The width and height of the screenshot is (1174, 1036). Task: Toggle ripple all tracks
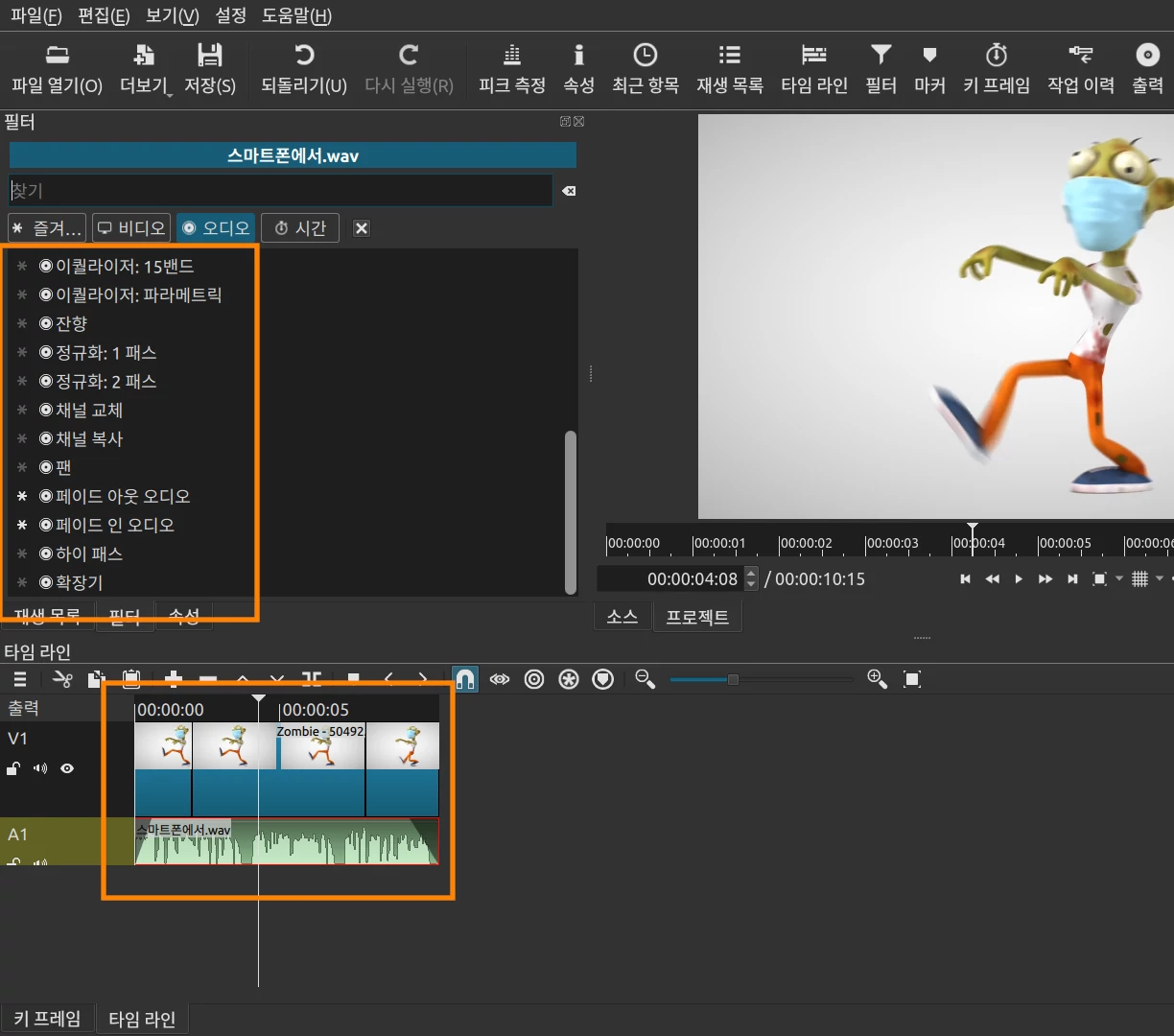(569, 679)
